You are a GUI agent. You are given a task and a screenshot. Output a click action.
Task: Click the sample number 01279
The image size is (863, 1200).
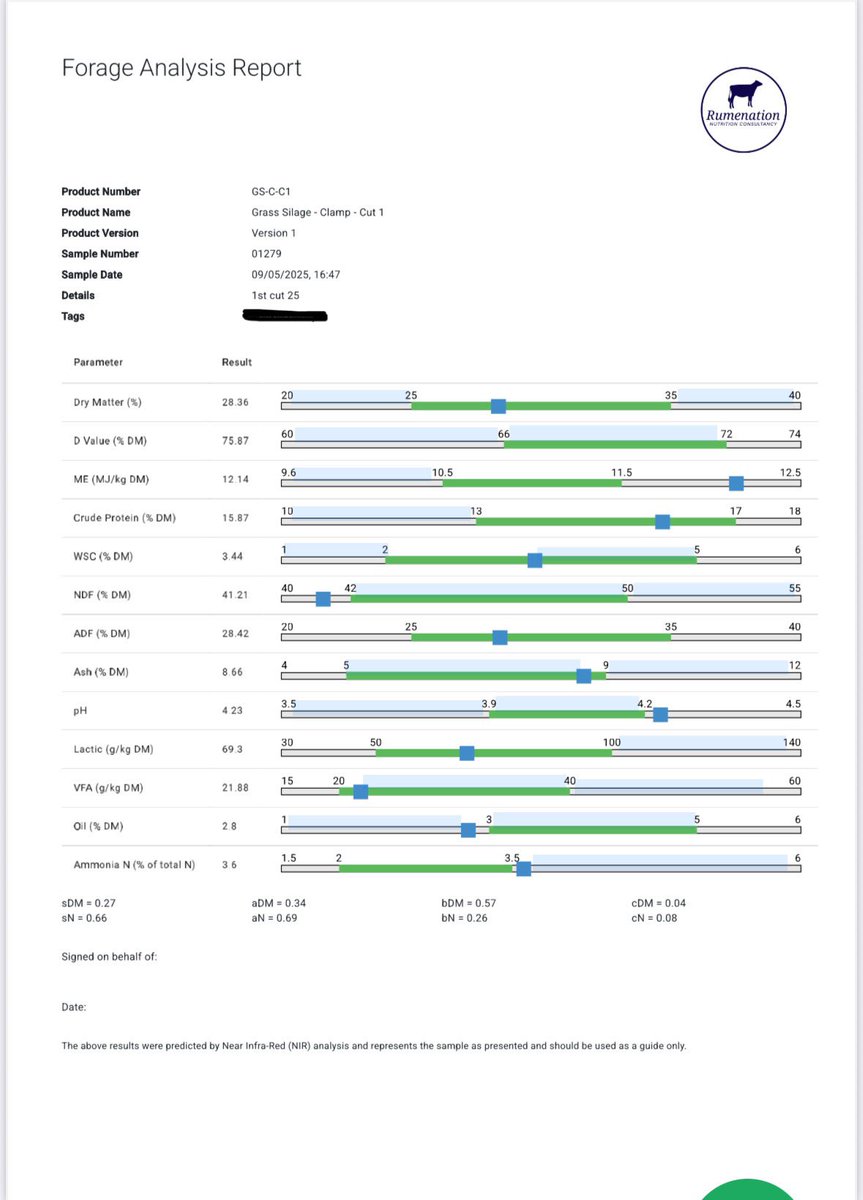266,254
